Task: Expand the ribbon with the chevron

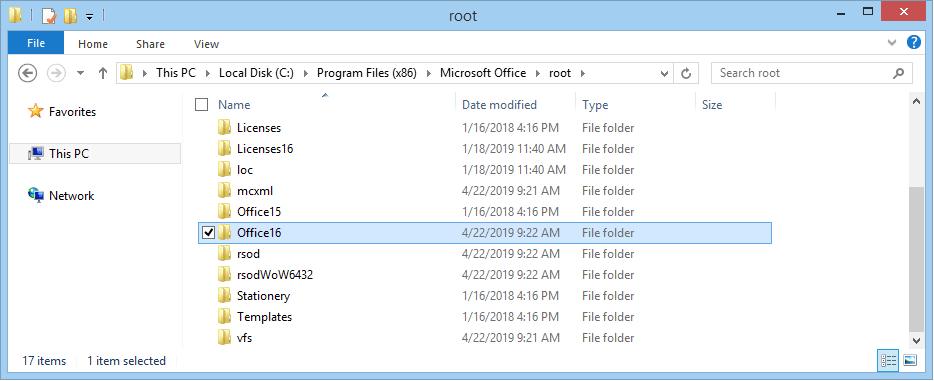Action: (x=892, y=42)
